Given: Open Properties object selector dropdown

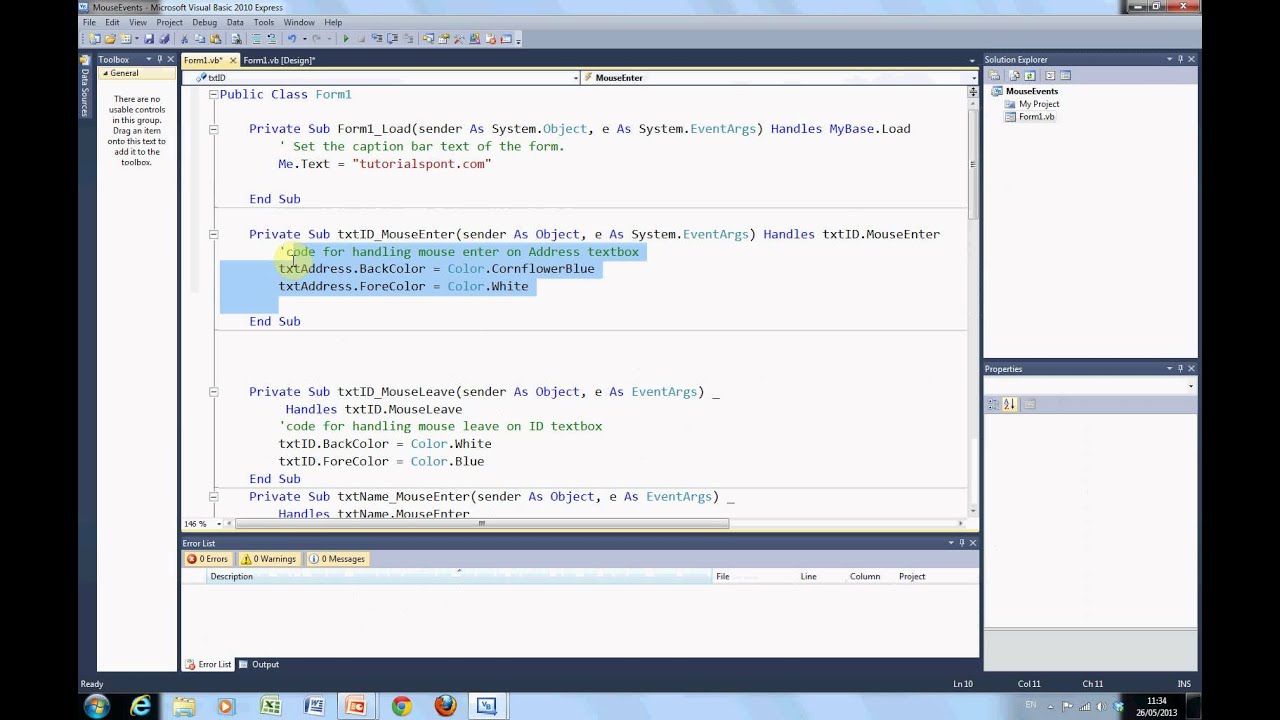Looking at the screenshot, I should tap(1190, 386).
